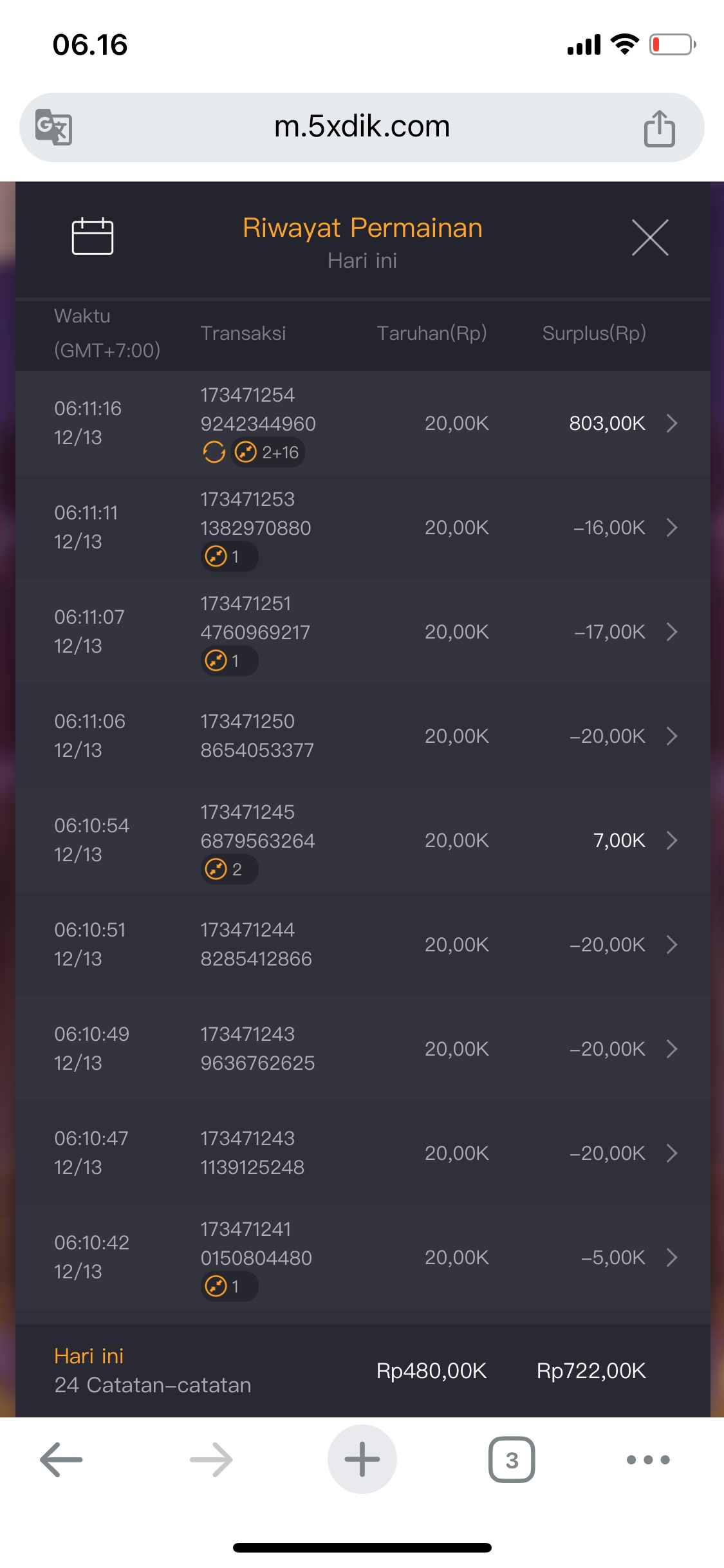
Task: Tap the translate page icon
Action: pyautogui.click(x=53, y=127)
